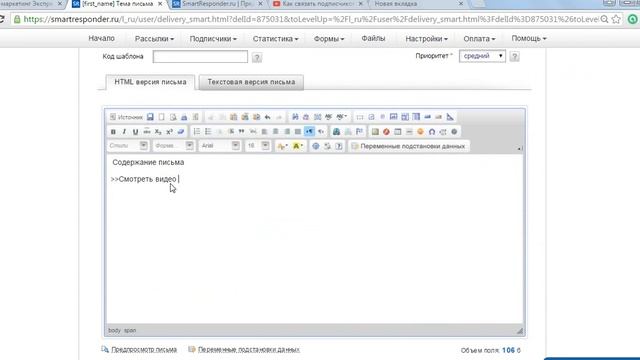The image size is (640, 360).
Task: Click the Save floppy disk icon
Action: [150, 117]
